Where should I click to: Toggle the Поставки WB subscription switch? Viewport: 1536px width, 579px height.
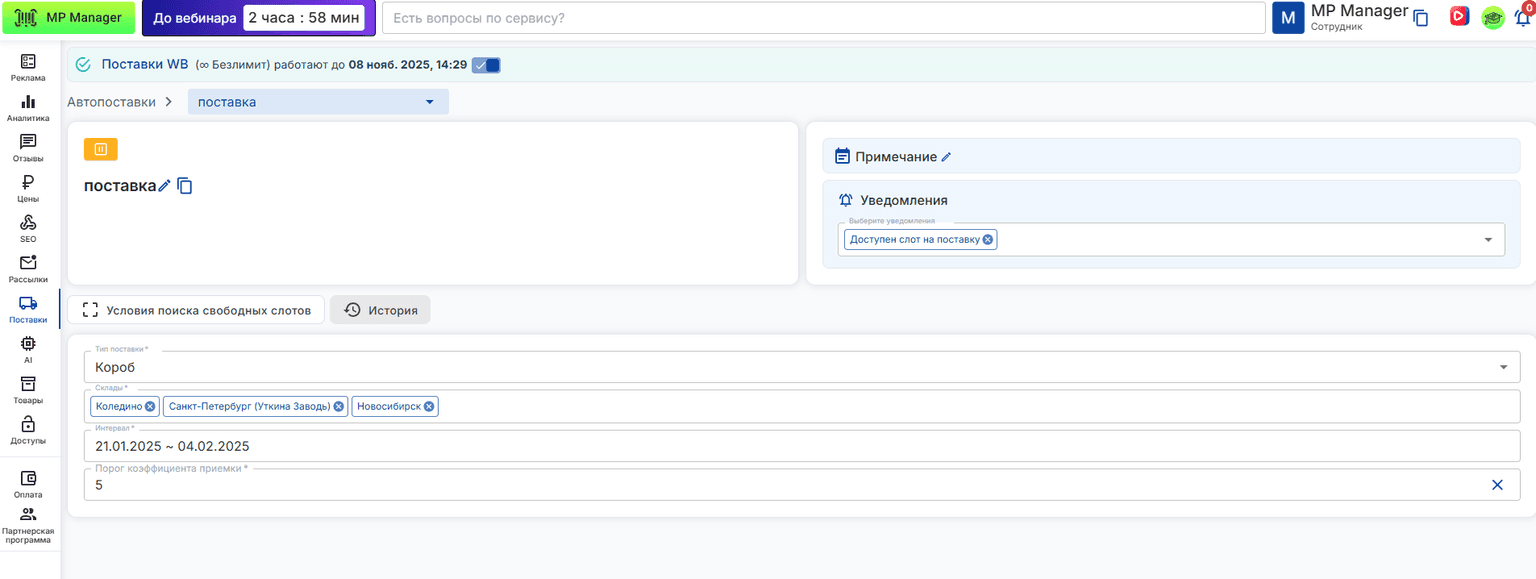486,65
